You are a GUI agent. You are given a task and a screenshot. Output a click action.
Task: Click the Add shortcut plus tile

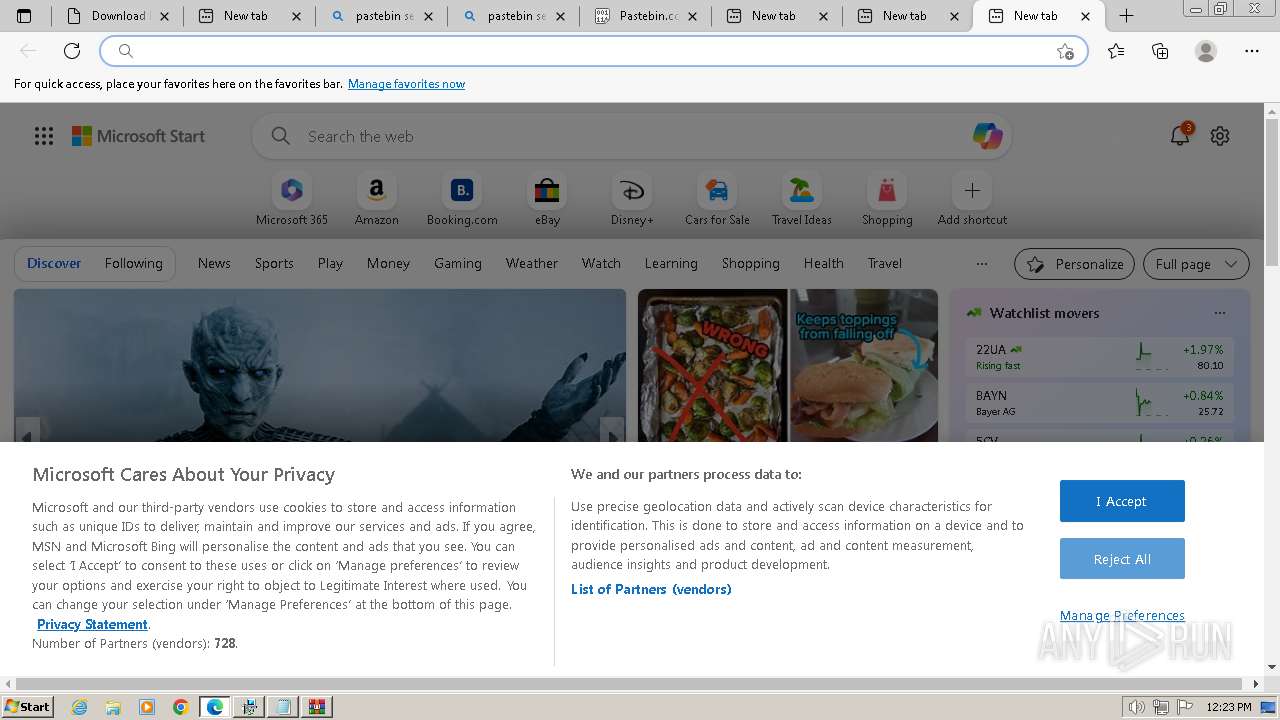pyautogui.click(x=972, y=200)
